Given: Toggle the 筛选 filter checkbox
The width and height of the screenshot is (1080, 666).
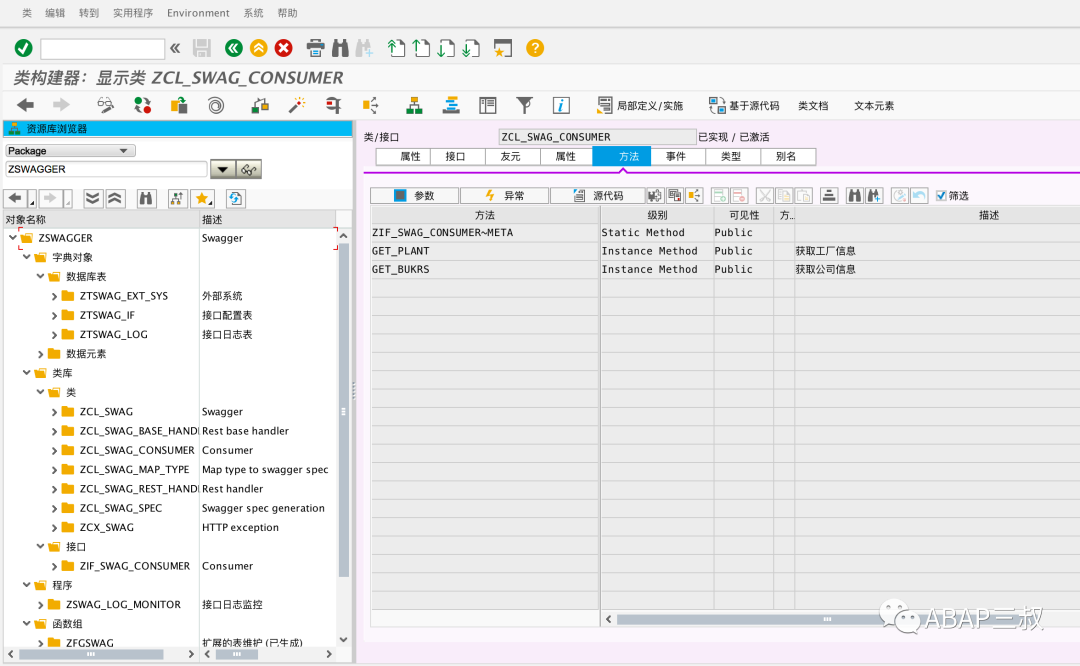Looking at the screenshot, I should coord(941,196).
